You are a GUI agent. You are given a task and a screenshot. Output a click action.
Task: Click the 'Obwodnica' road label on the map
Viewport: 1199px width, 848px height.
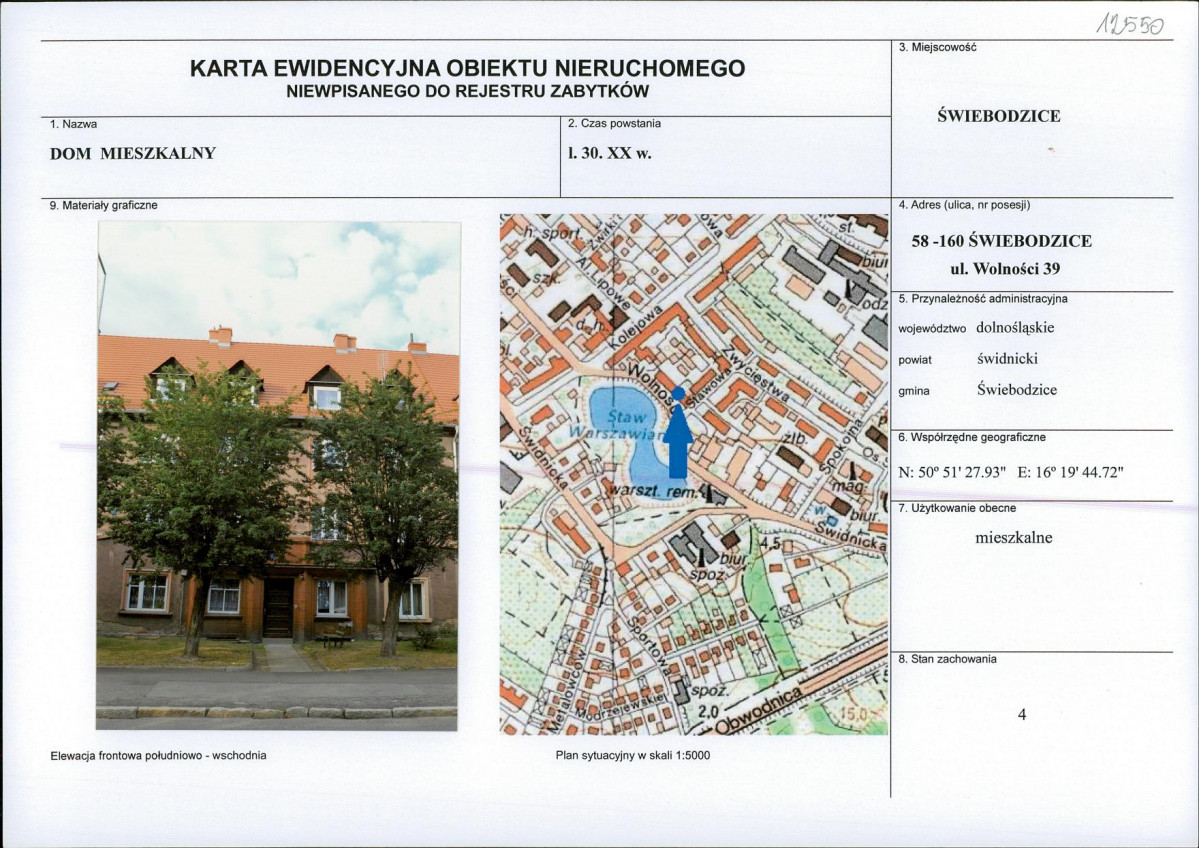coord(757,710)
